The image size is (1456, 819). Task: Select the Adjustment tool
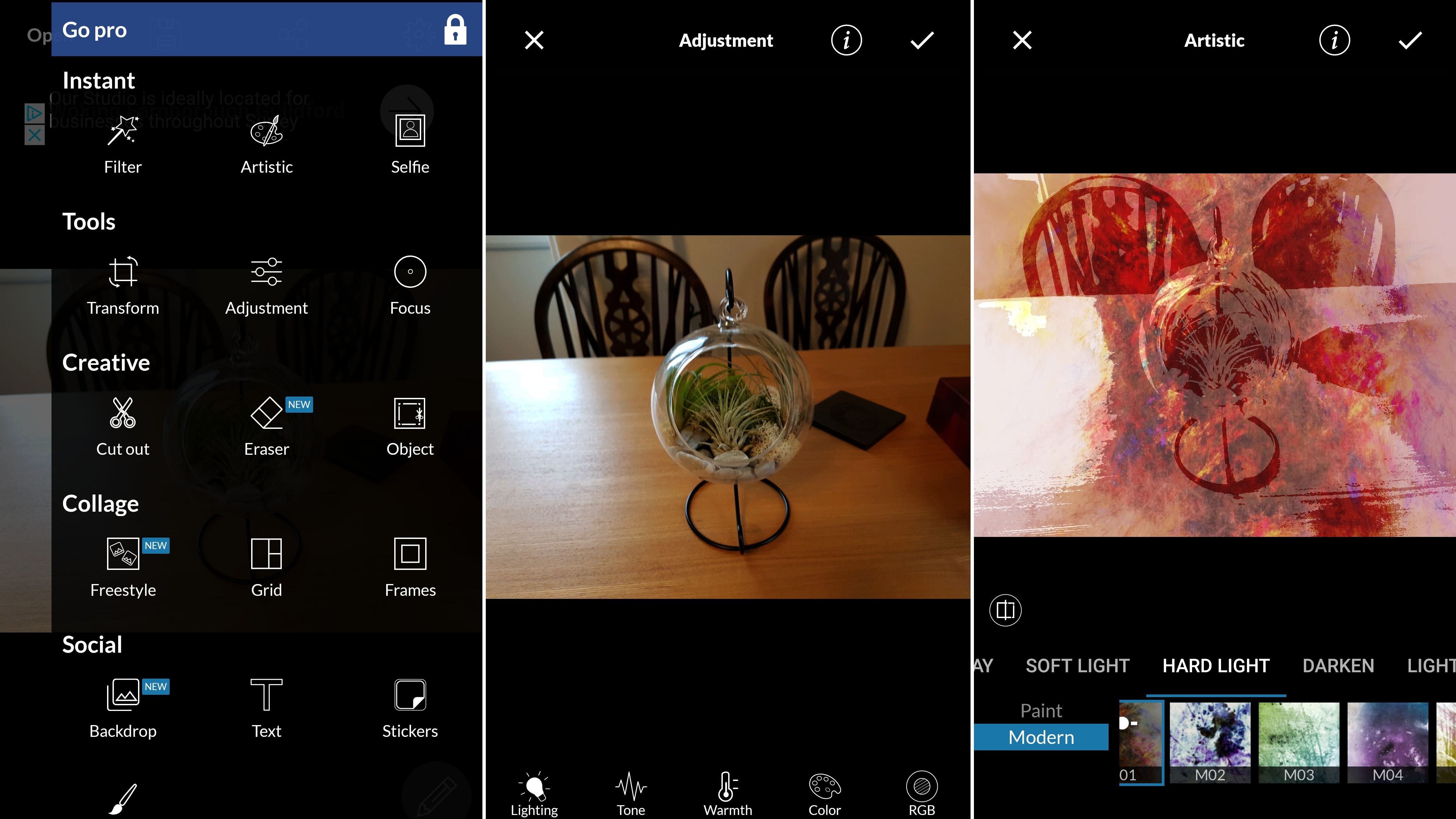(x=266, y=285)
